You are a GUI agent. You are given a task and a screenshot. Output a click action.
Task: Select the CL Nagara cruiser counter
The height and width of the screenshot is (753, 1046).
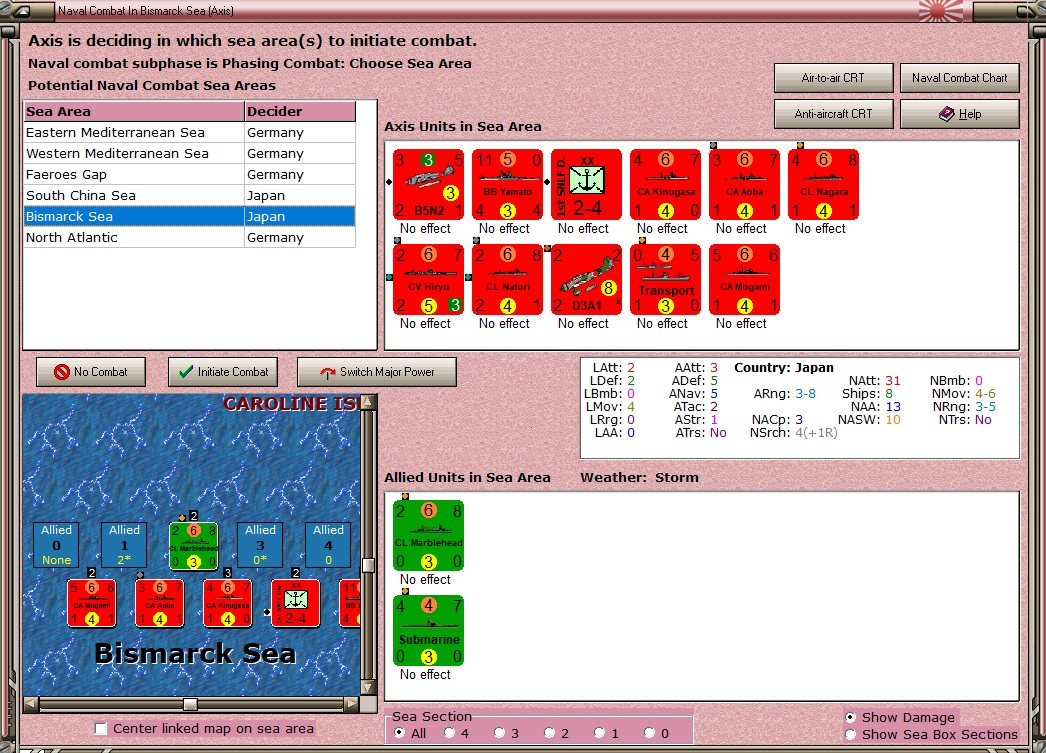click(823, 185)
